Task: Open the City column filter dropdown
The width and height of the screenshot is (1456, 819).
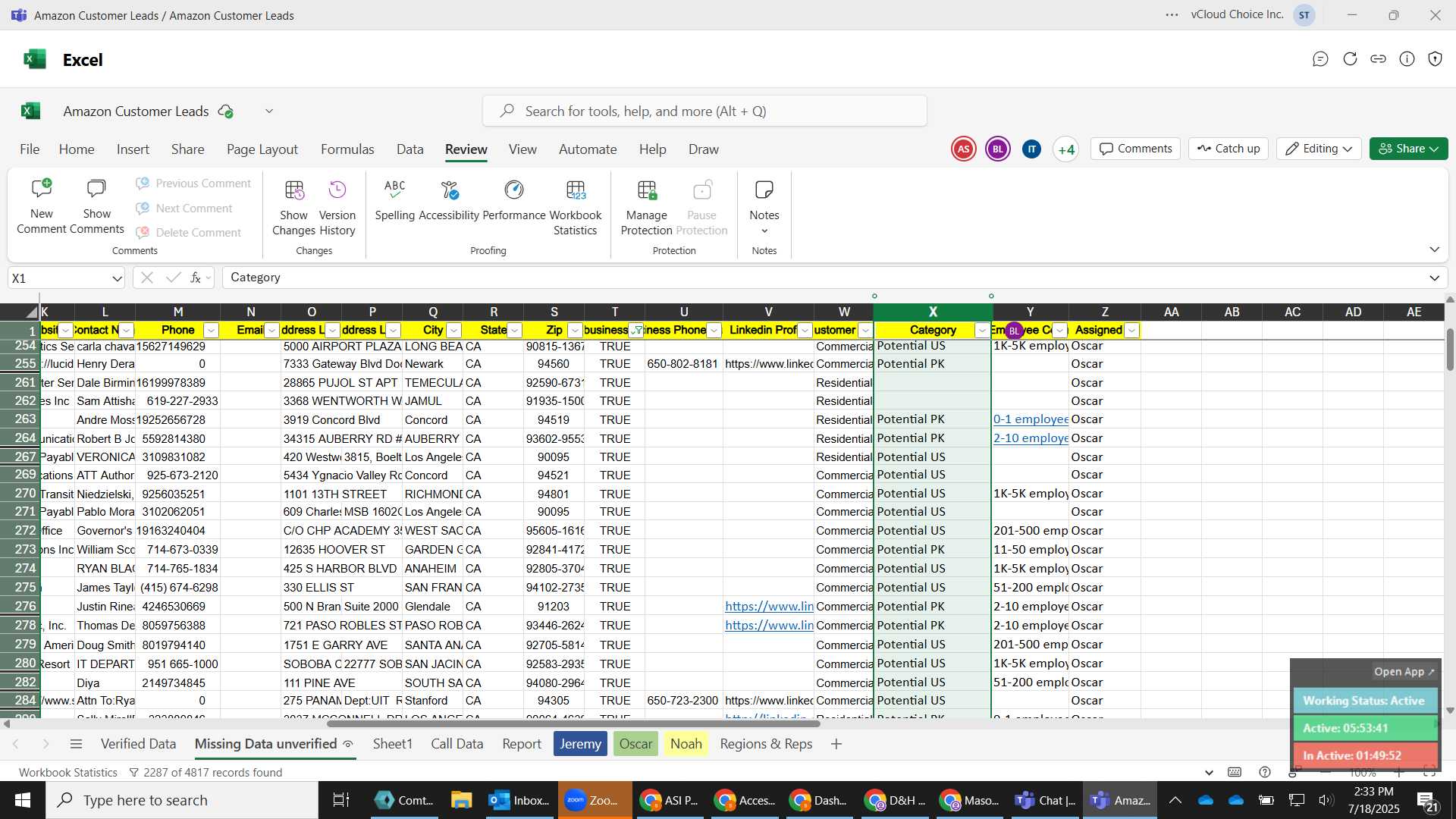Action: pyautogui.click(x=453, y=331)
